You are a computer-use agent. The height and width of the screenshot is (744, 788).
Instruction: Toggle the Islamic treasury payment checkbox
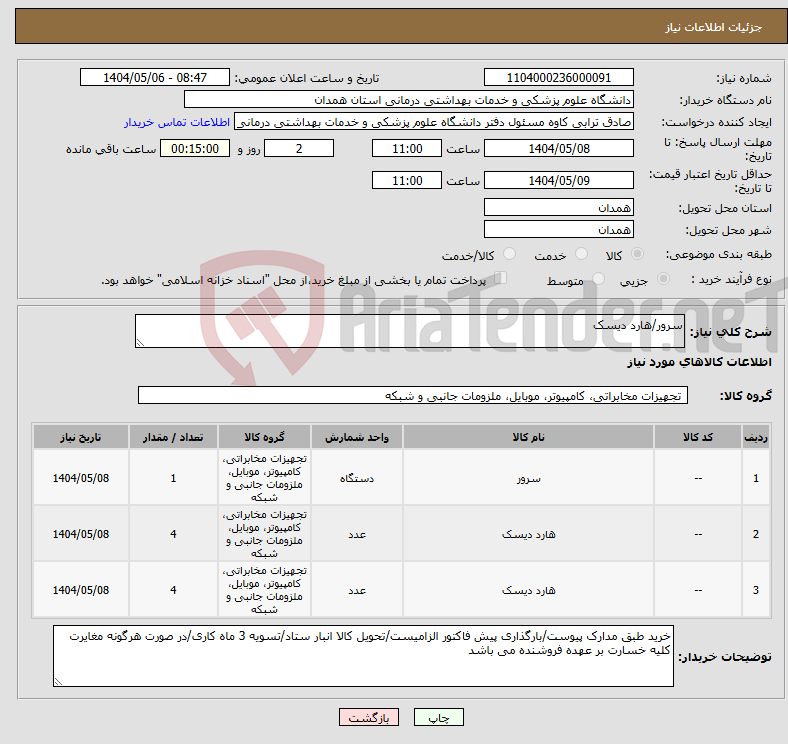(x=501, y=278)
